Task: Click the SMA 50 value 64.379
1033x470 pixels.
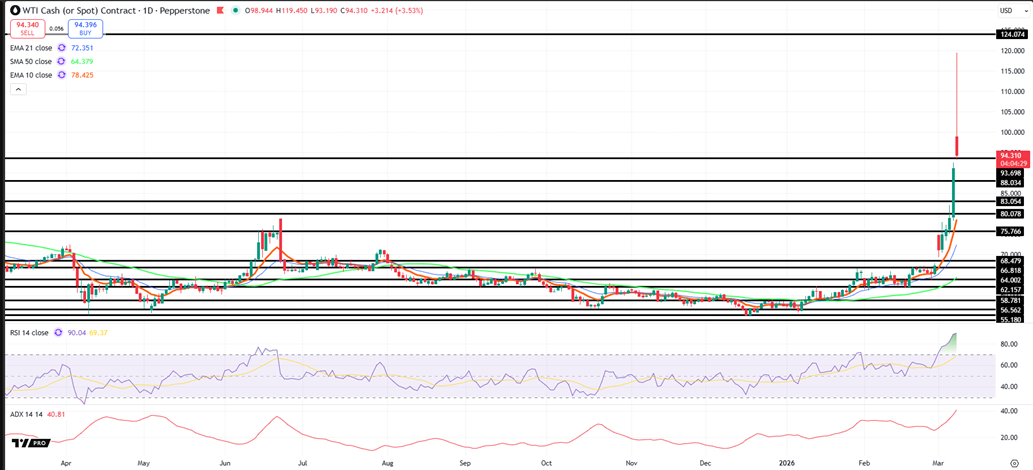Action: tap(82, 61)
